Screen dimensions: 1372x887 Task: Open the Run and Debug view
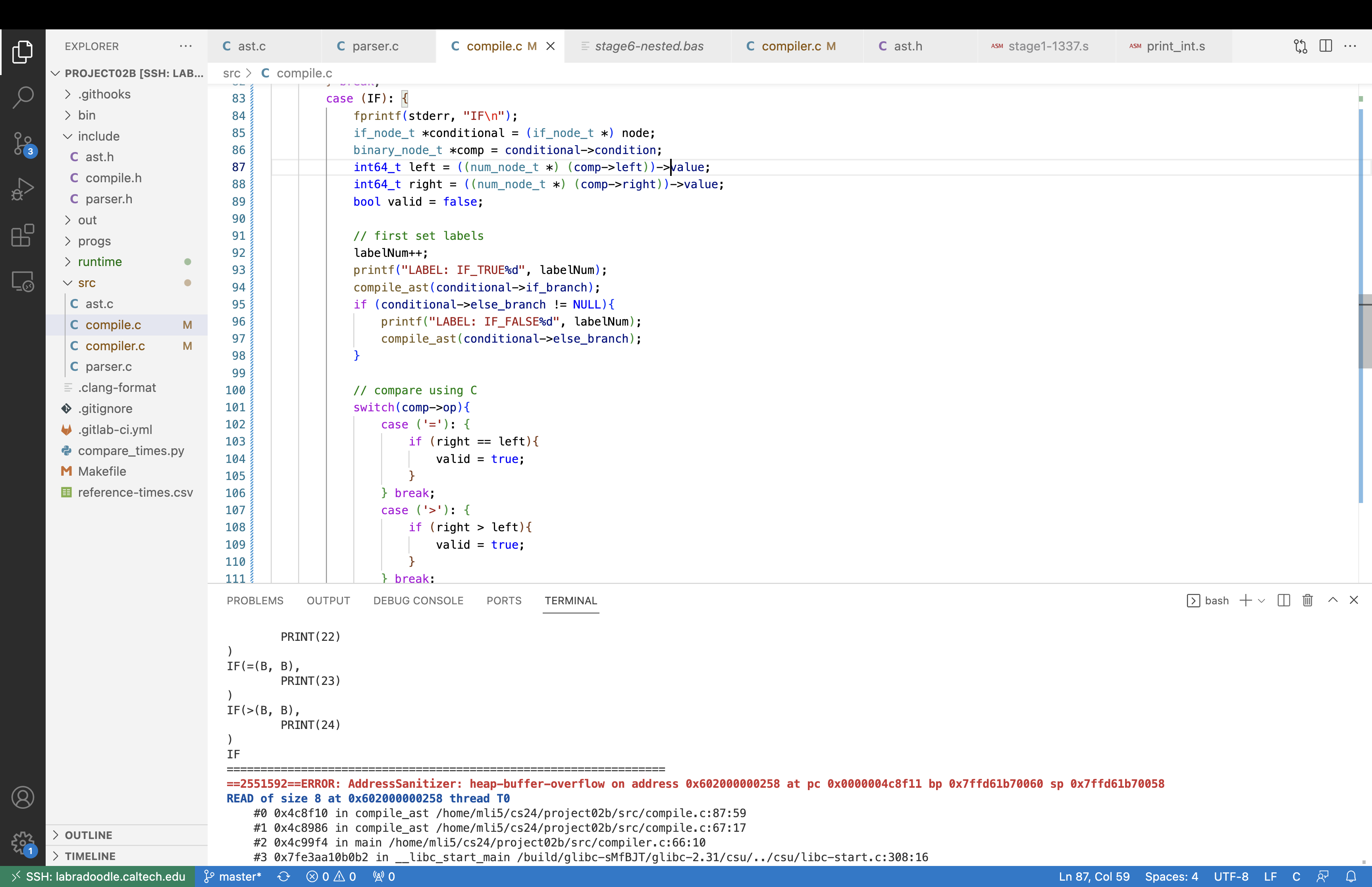23,189
